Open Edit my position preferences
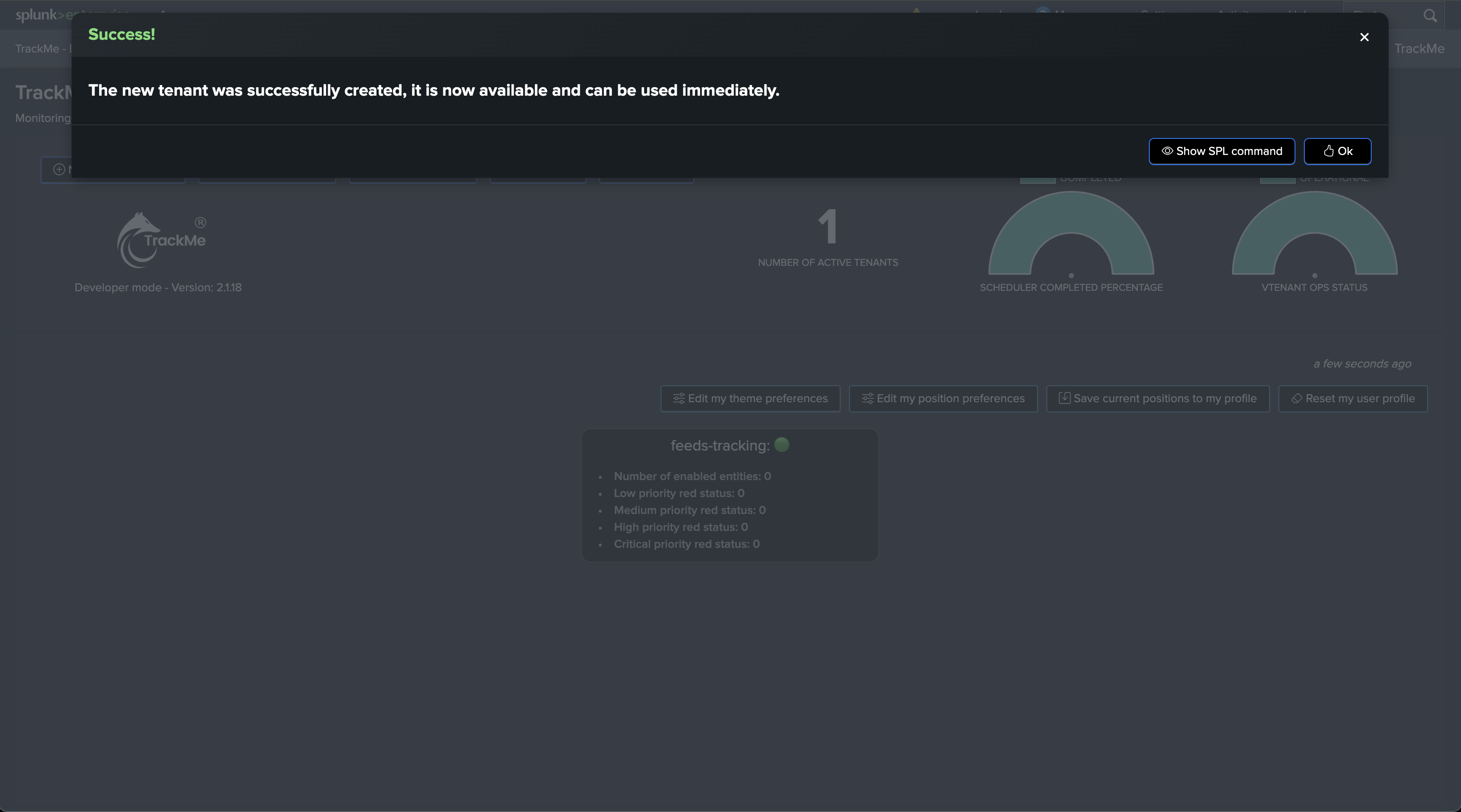1461x812 pixels. tap(943, 399)
